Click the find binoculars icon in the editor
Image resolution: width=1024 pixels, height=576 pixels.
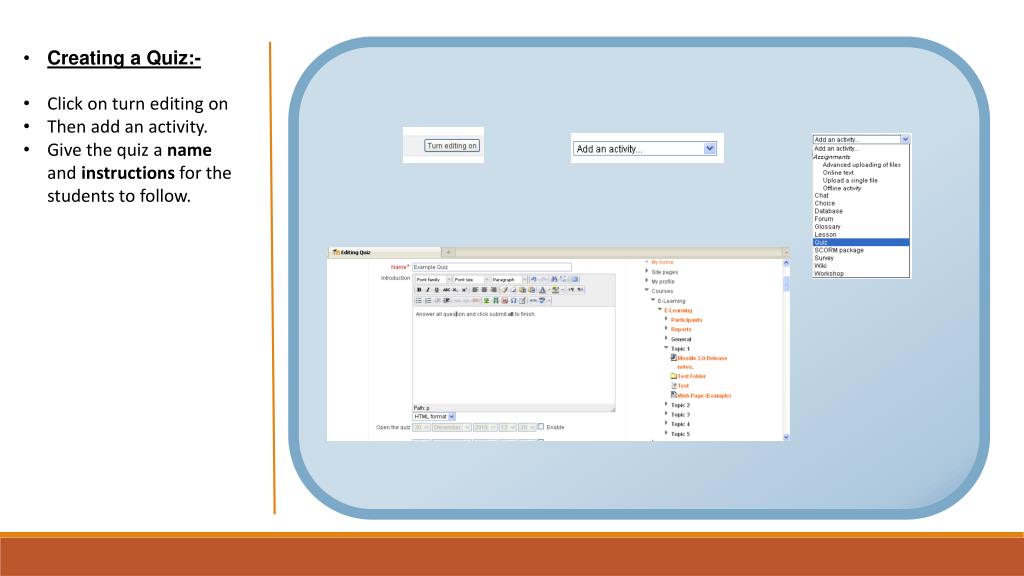coord(554,280)
